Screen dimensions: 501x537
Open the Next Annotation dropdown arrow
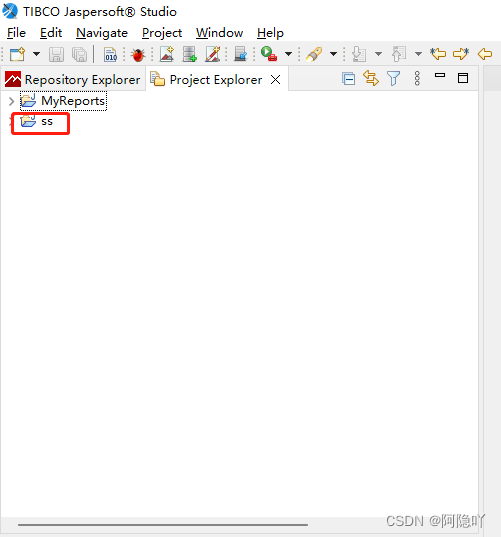pos(378,54)
